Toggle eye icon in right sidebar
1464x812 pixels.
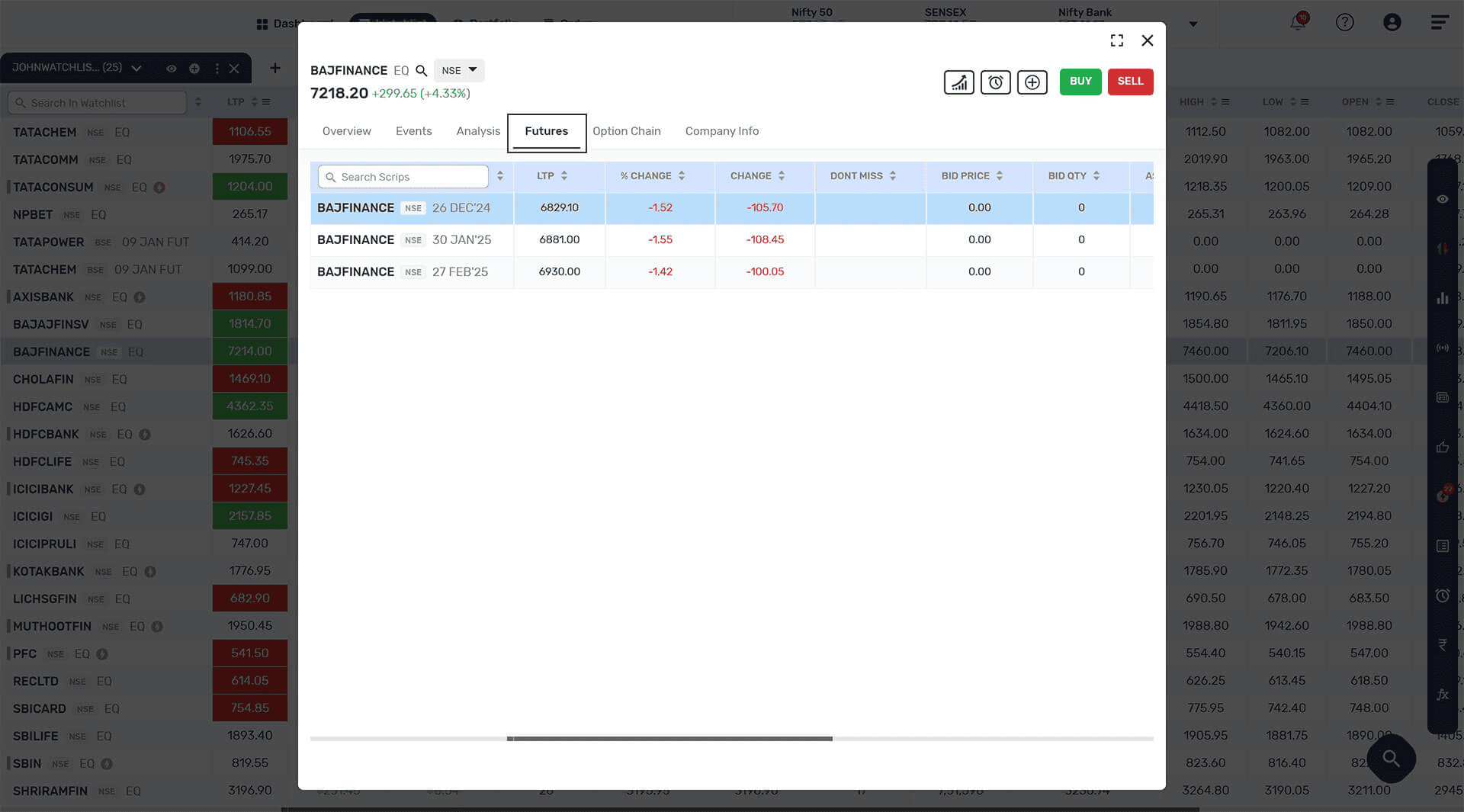point(1442,199)
